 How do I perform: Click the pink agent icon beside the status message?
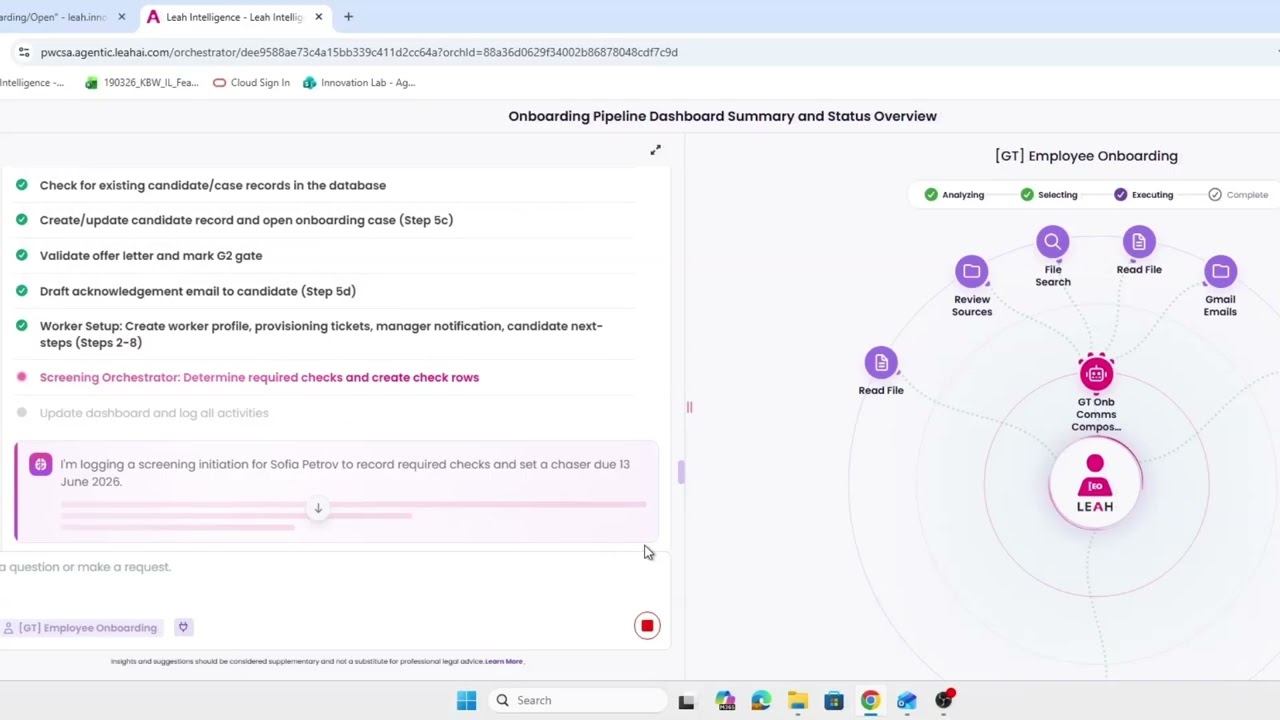pyautogui.click(x=40, y=464)
